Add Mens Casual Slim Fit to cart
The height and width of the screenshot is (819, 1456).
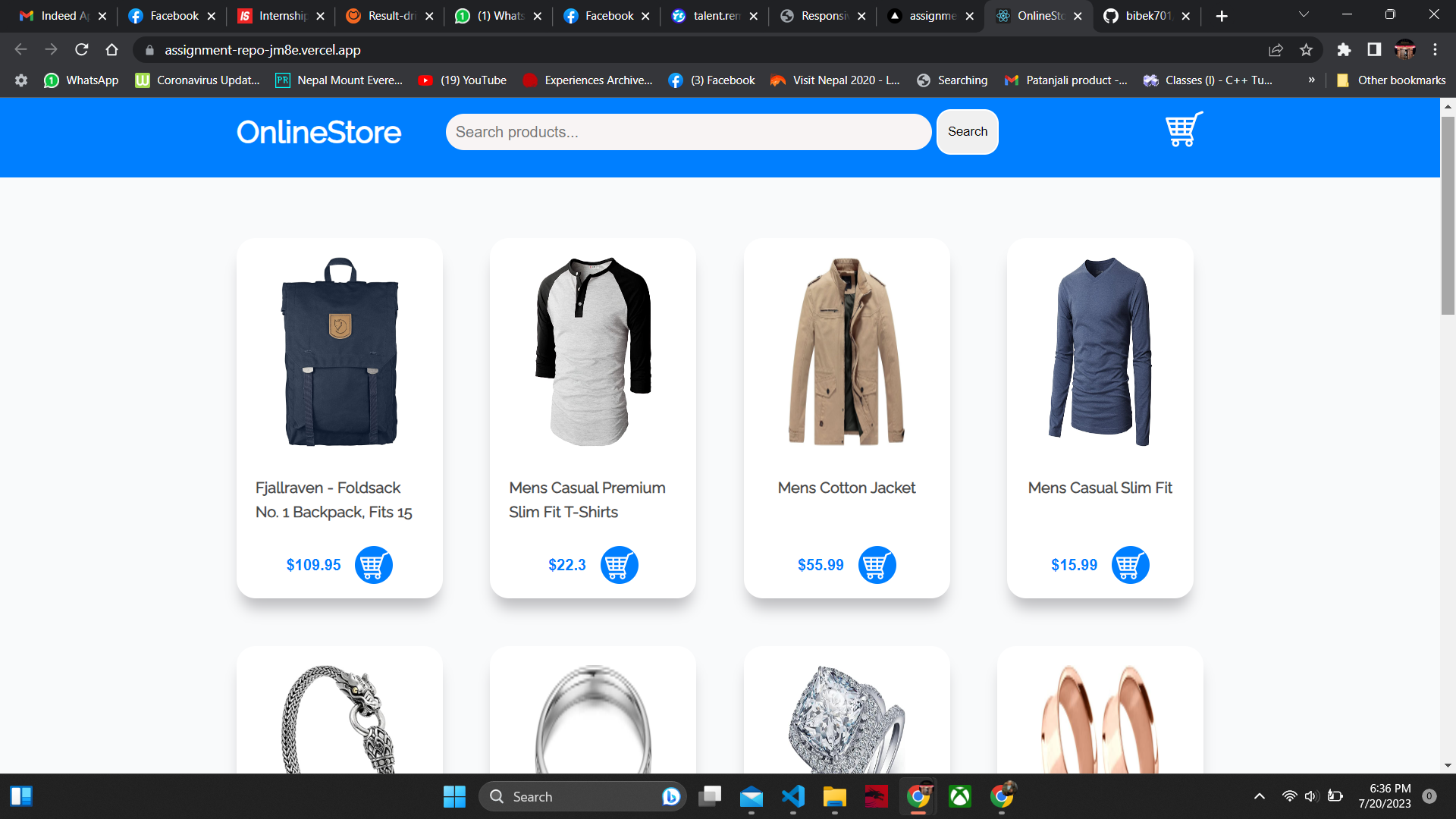click(1130, 565)
